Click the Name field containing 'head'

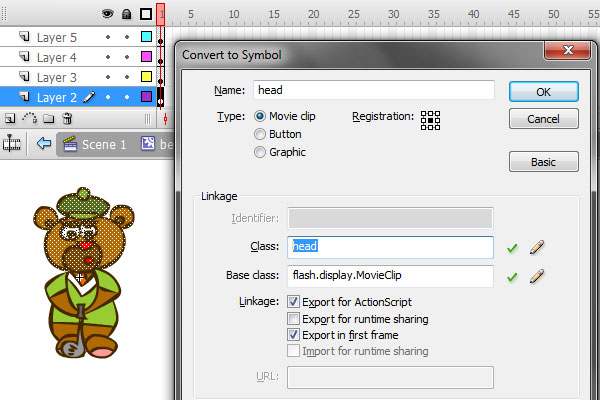pyautogui.click(x=373, y=90)
